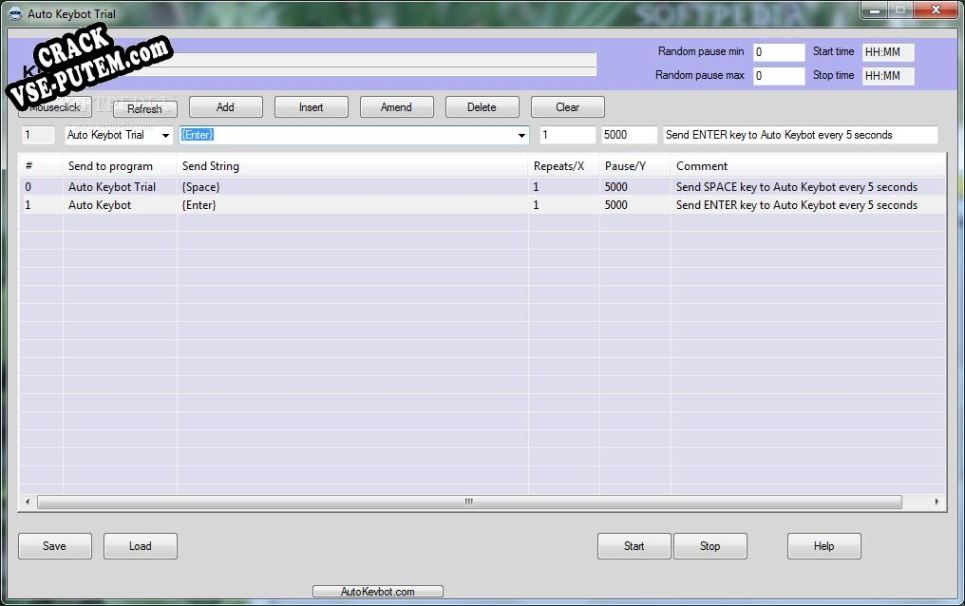Load a saved key sequence
This screenshot has height=606, width=965.
[x=140, y=546]
